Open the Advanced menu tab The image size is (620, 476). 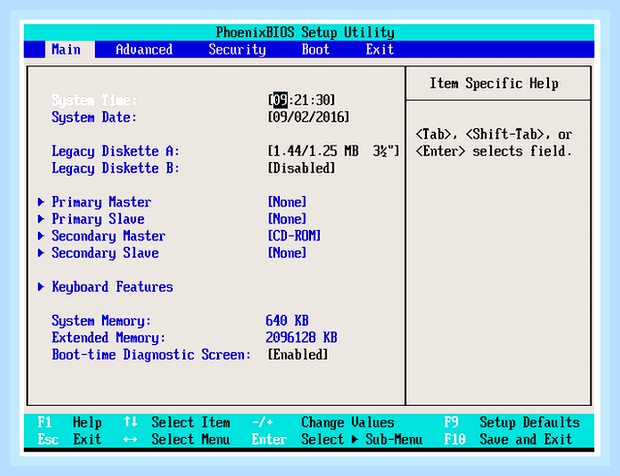[144, 50]
